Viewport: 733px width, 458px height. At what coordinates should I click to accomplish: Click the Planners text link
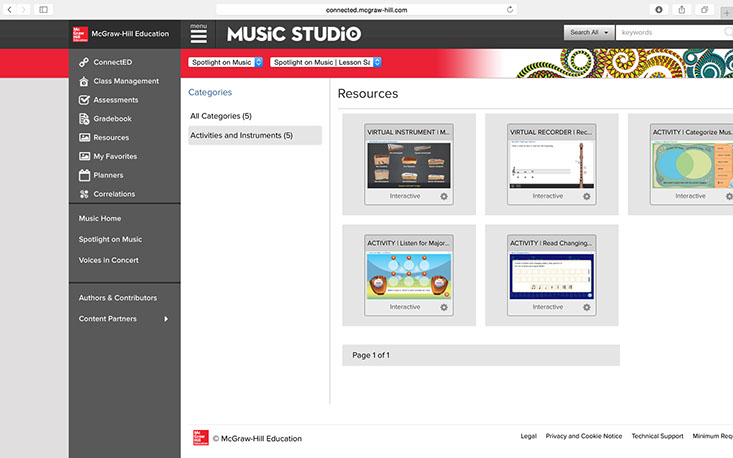click(x=108, y=175)
